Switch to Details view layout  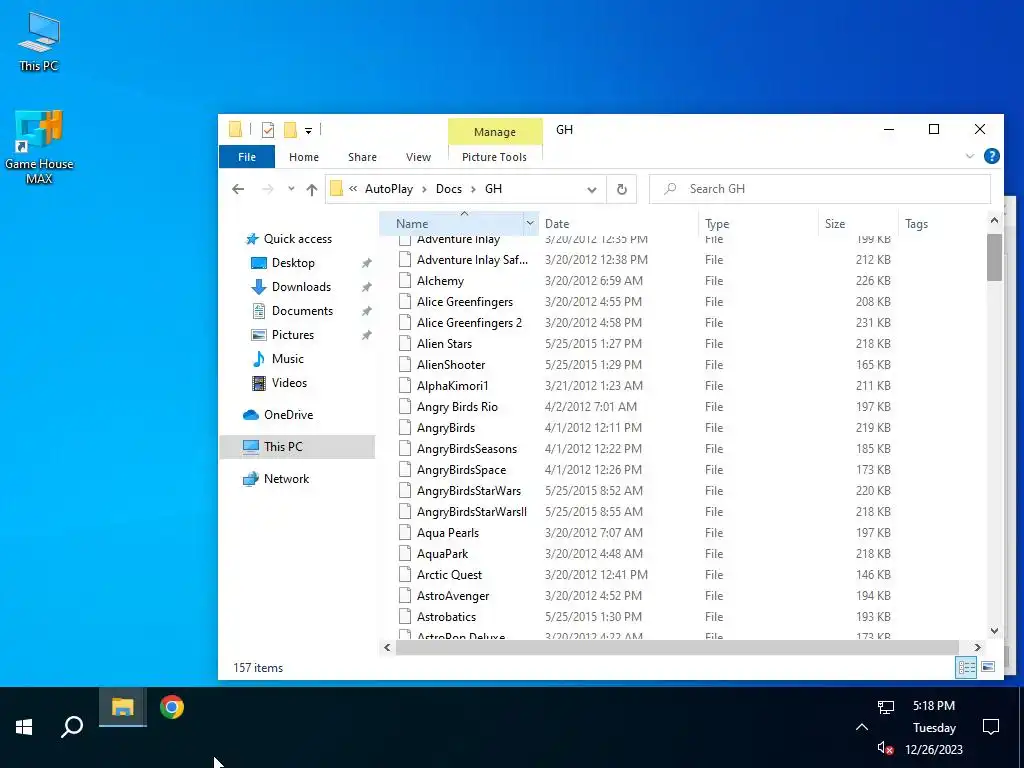(966, 667)
